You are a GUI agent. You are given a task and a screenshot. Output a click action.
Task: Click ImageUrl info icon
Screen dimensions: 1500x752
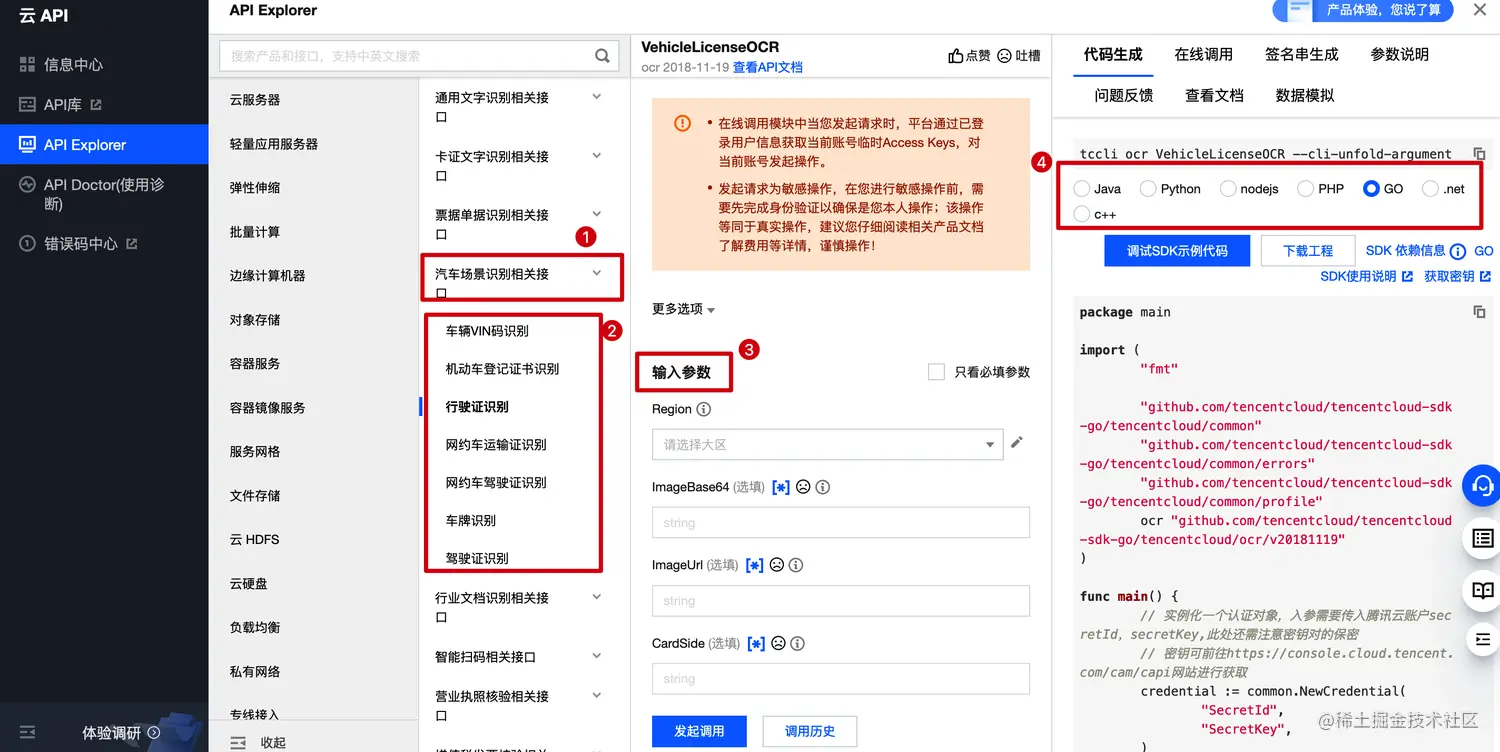pos(796,565)
